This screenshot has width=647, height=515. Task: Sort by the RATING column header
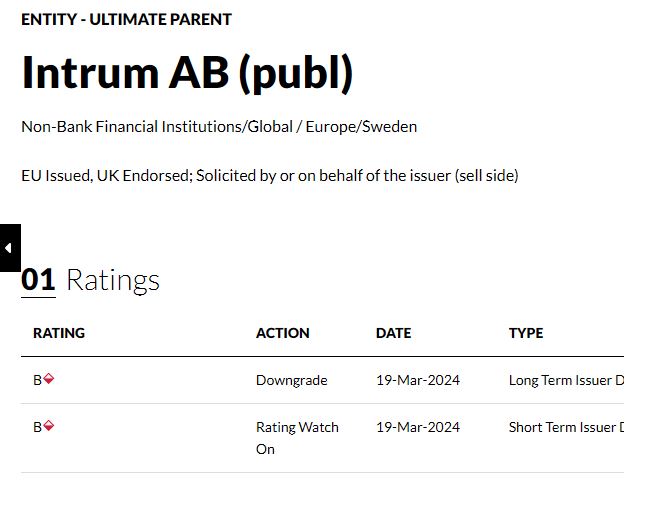[59, 333]
